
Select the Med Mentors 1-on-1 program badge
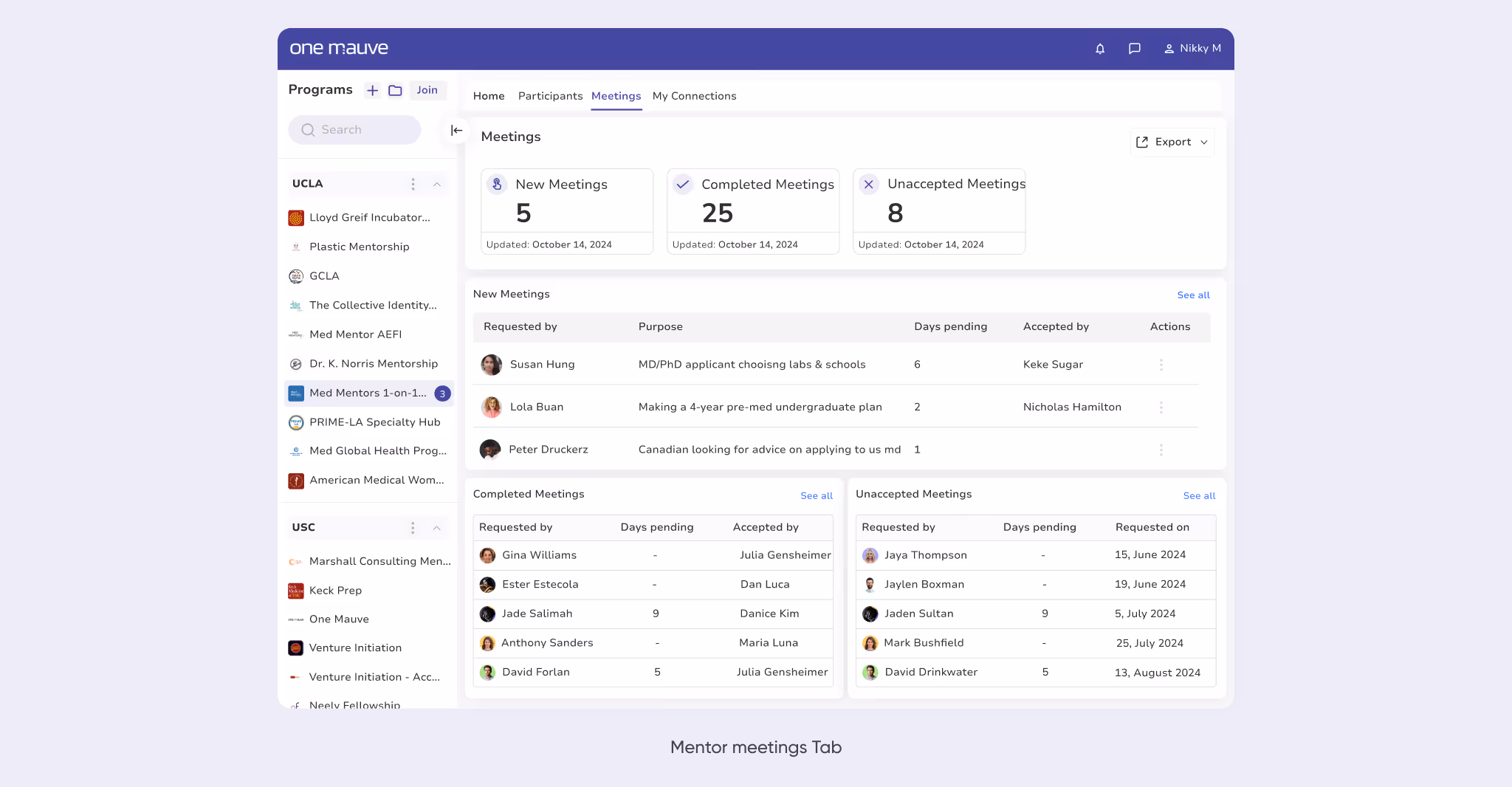442,393
